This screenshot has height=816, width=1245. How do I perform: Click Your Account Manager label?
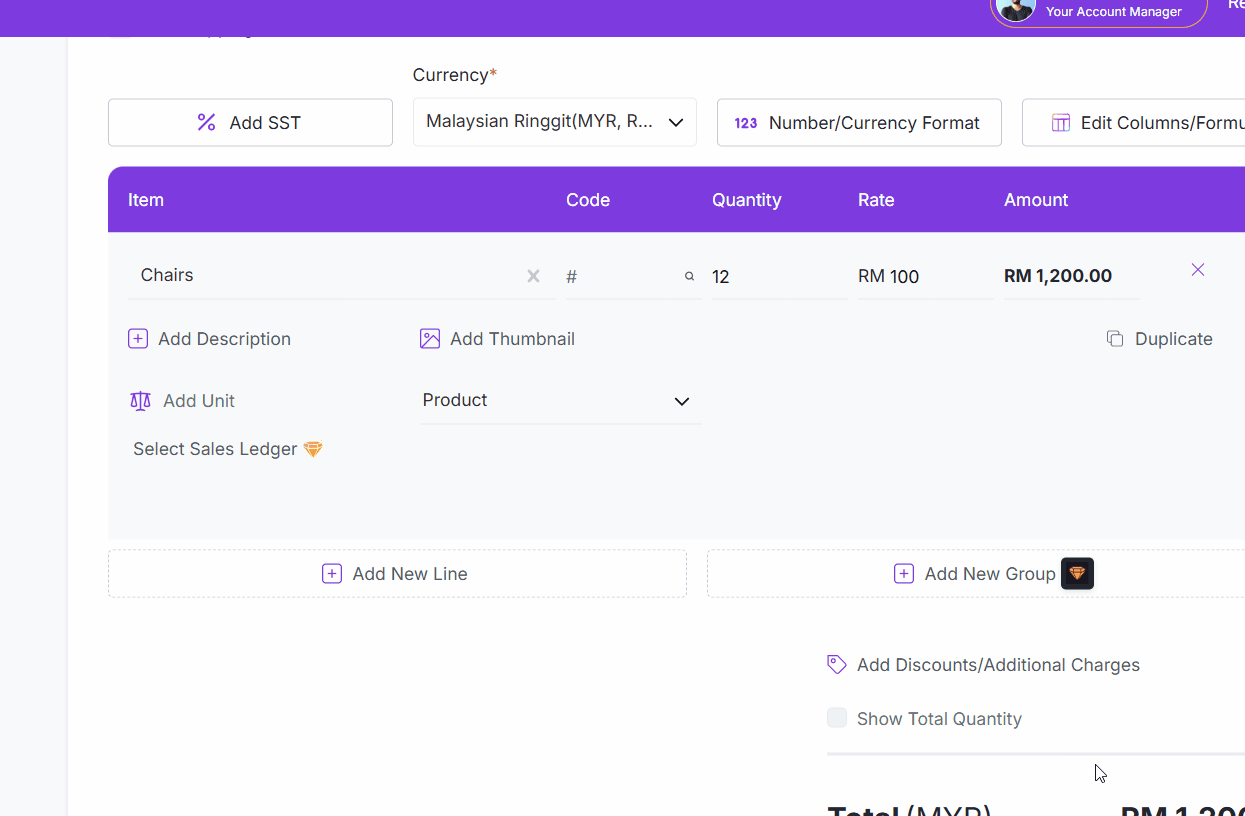point(1113,12)
